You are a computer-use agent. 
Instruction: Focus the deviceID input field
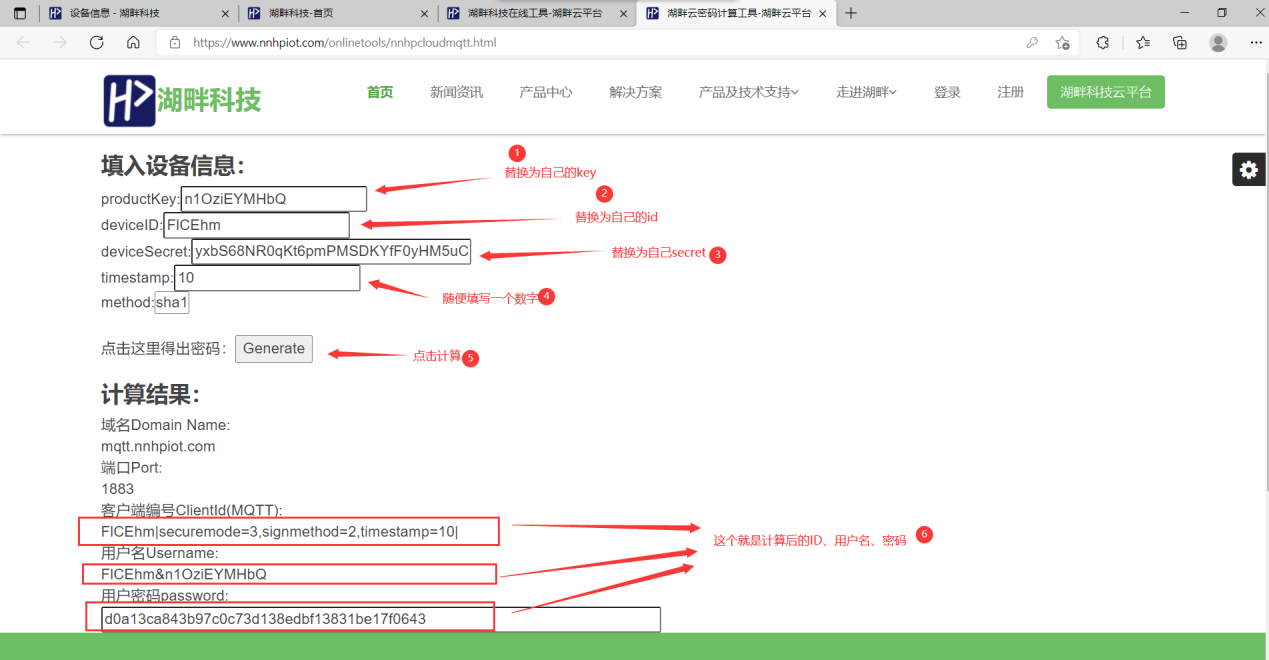257,225
